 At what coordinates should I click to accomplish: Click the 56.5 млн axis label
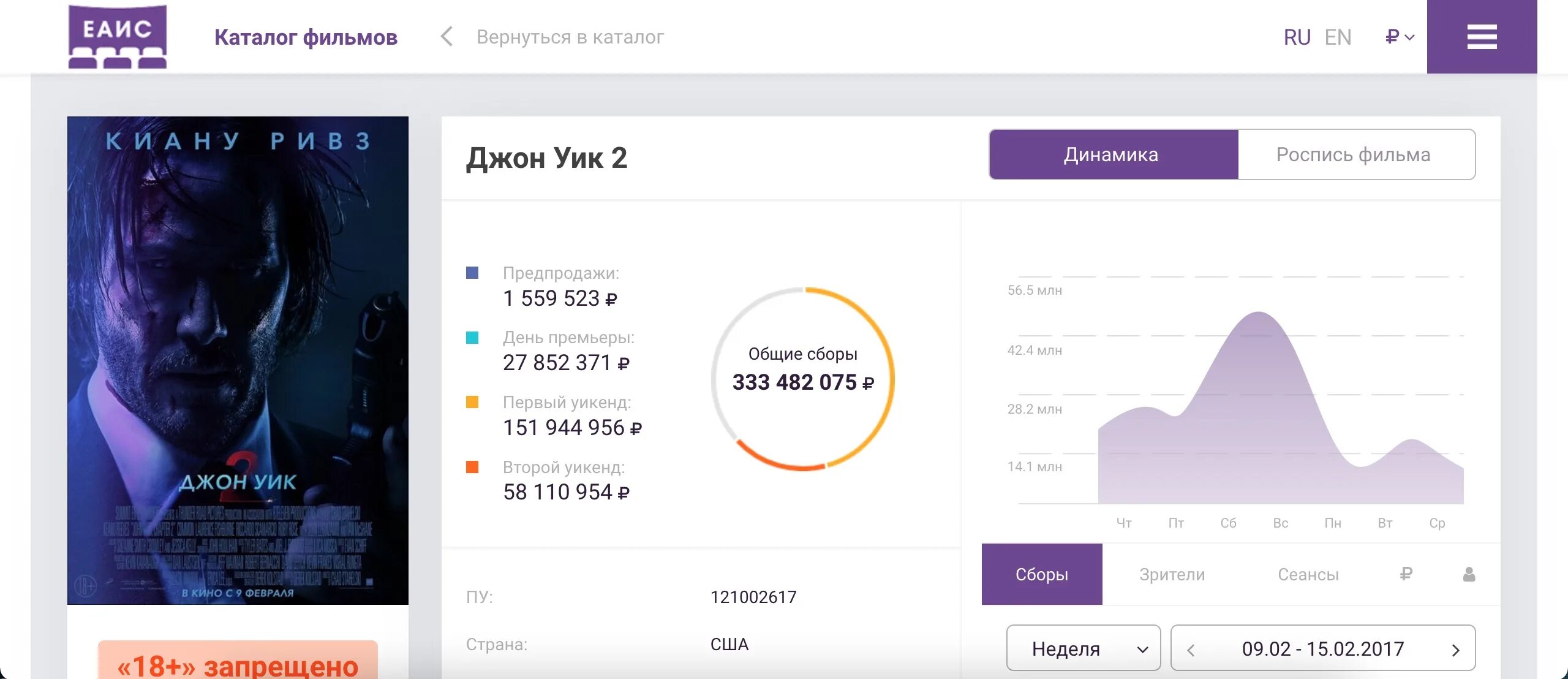click(1035, 290)
